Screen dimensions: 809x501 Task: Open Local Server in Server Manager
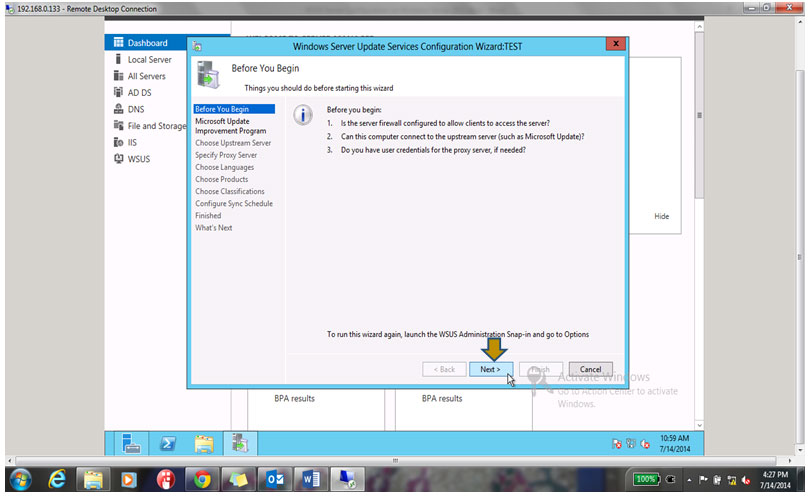pyautogui.click(x=150, y=59)
